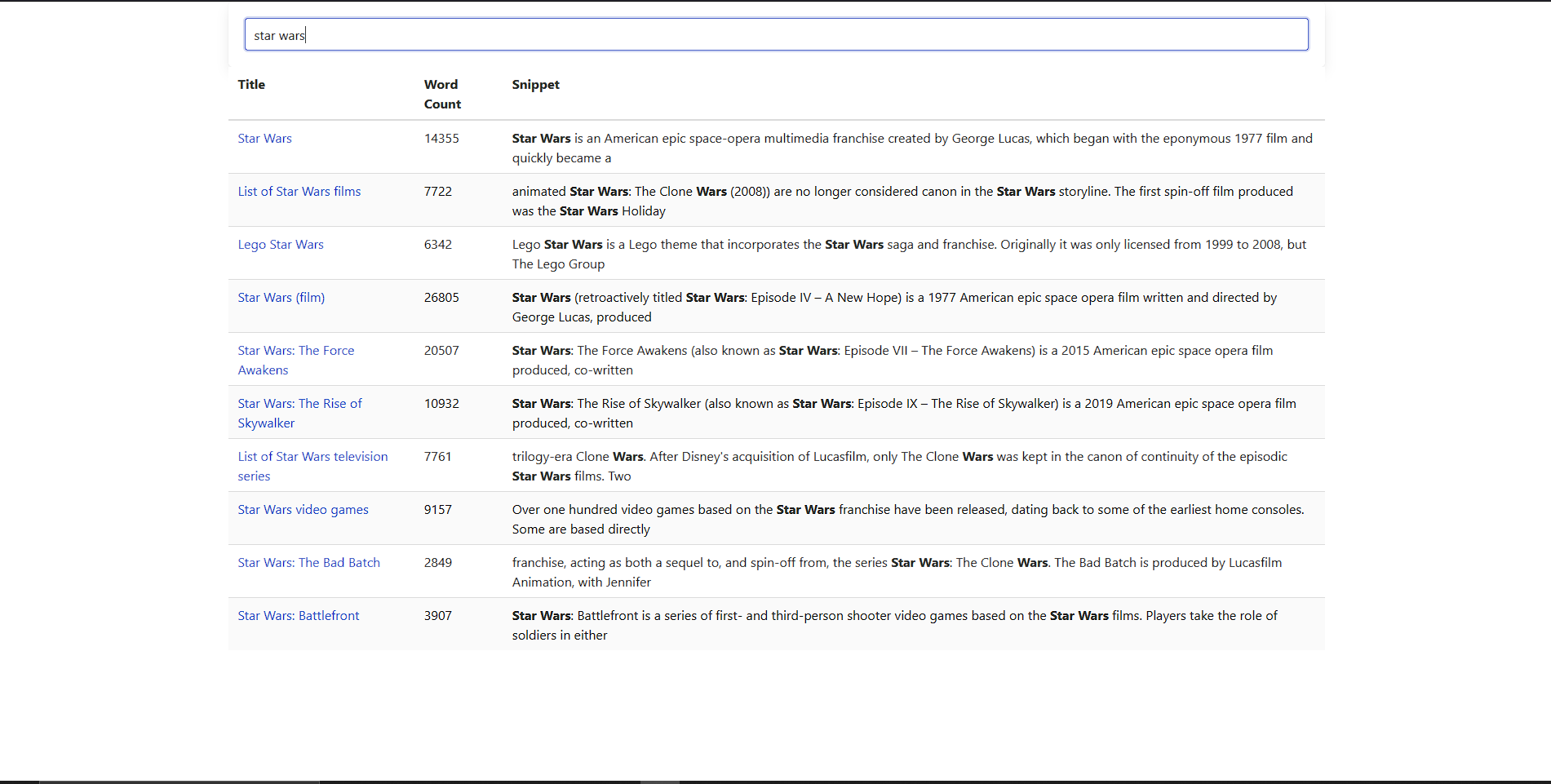Screen dimensions: 1551x784
Task: Click the 'Snippet' column header
Action: (x=535, y=85)
